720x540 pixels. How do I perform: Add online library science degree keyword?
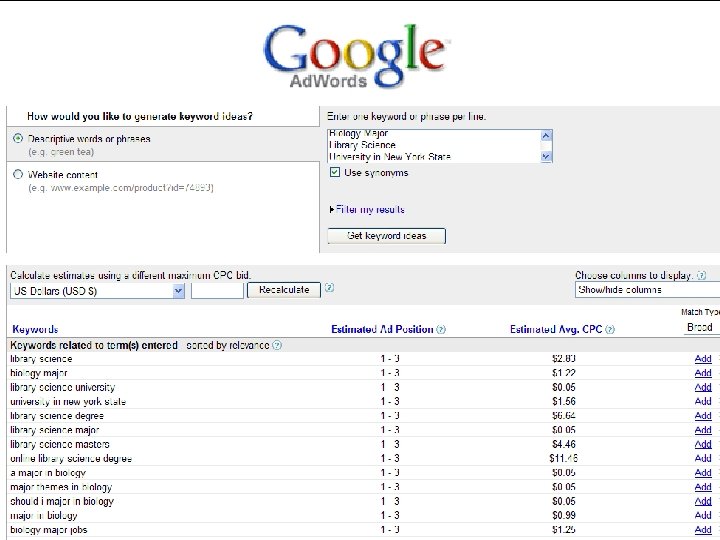[703, 458]
